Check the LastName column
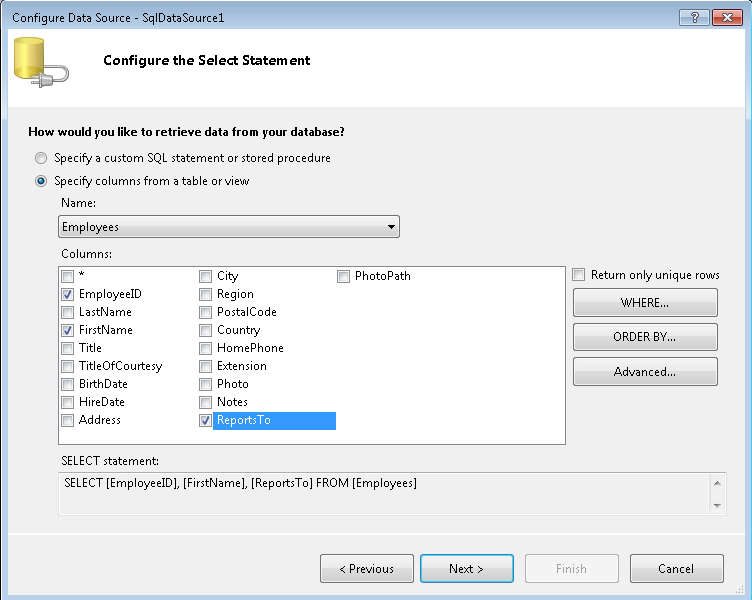Screen dimensions: 752x600 [x=68, y=312]
